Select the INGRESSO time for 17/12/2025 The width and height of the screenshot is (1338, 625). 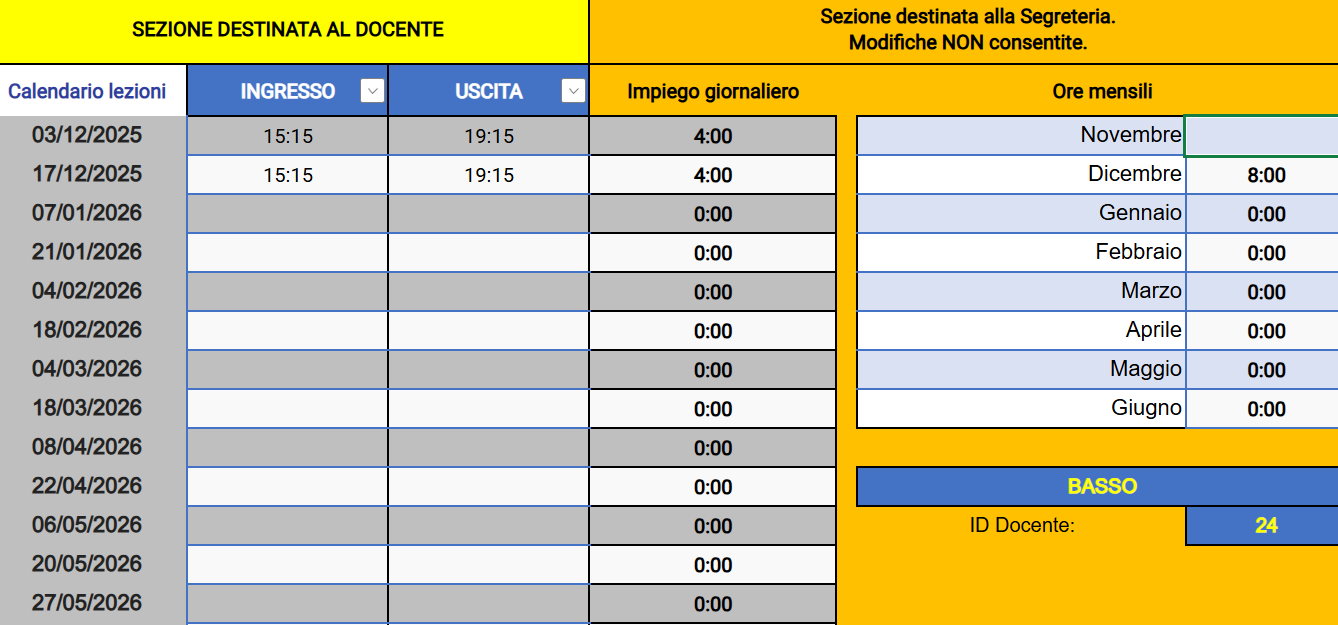pyautogui.click(x=288, y=175)
